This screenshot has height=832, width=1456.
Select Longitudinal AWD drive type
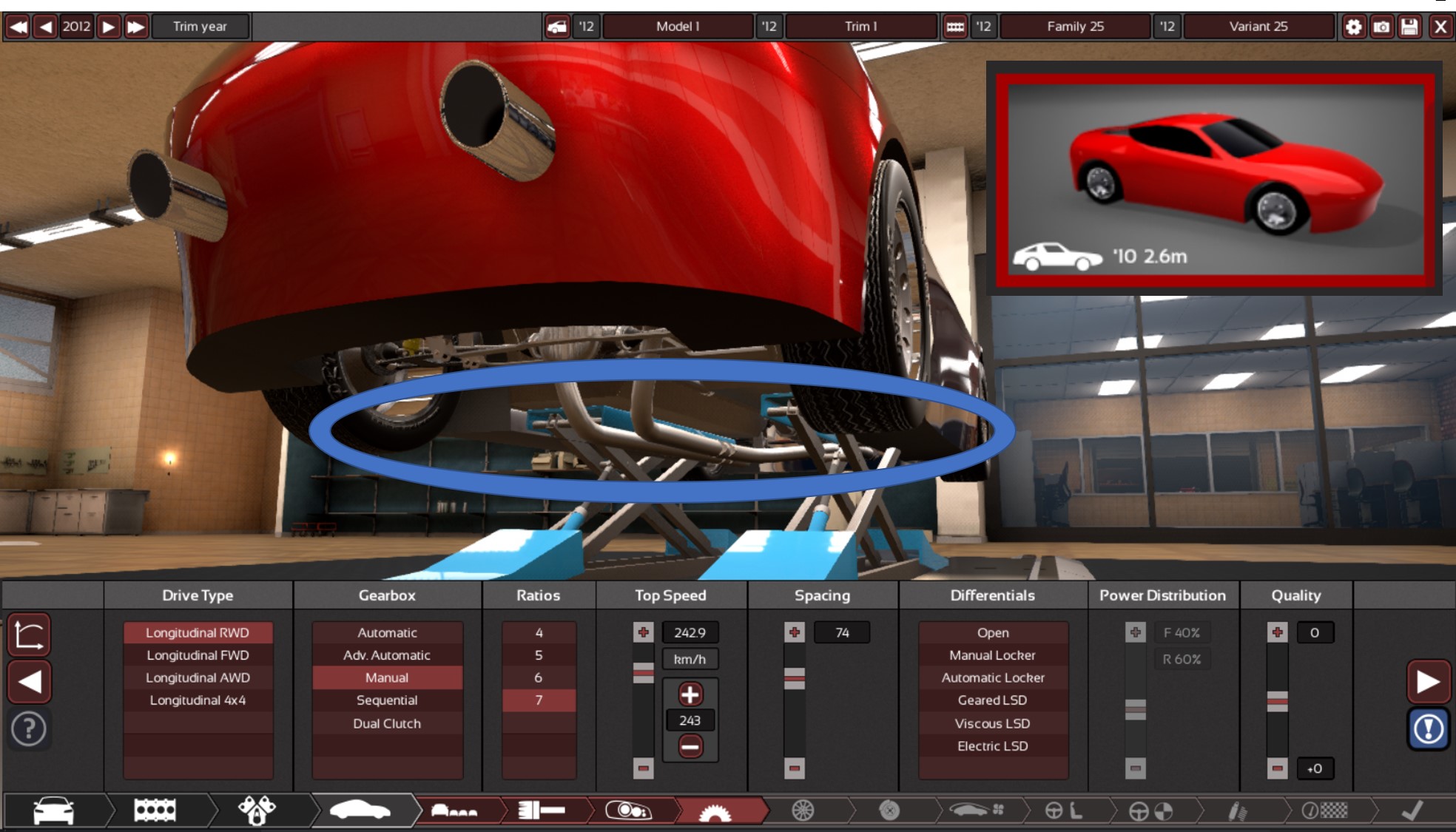(x=198, y=677)
